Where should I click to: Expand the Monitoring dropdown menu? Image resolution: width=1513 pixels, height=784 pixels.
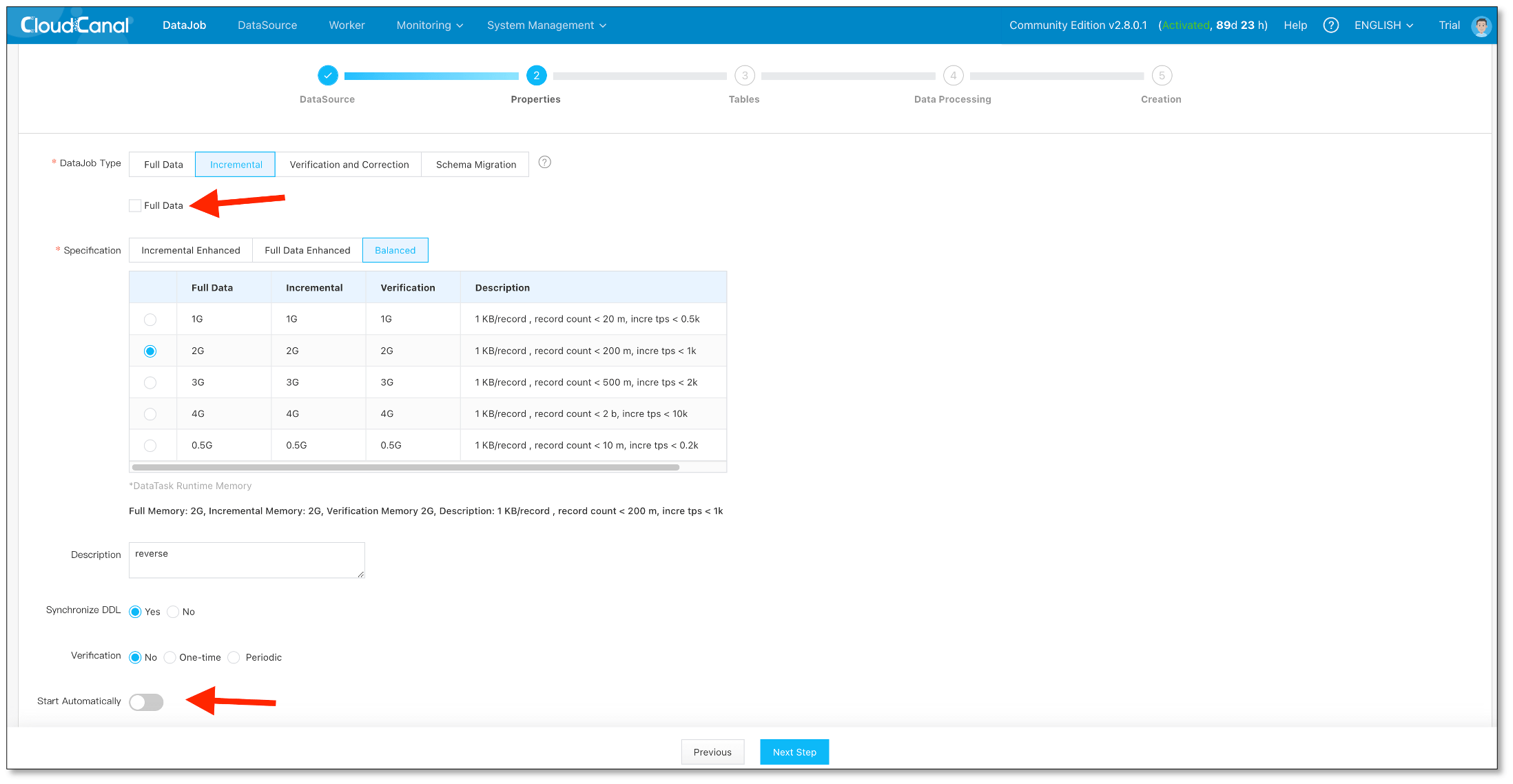[429, 25]
